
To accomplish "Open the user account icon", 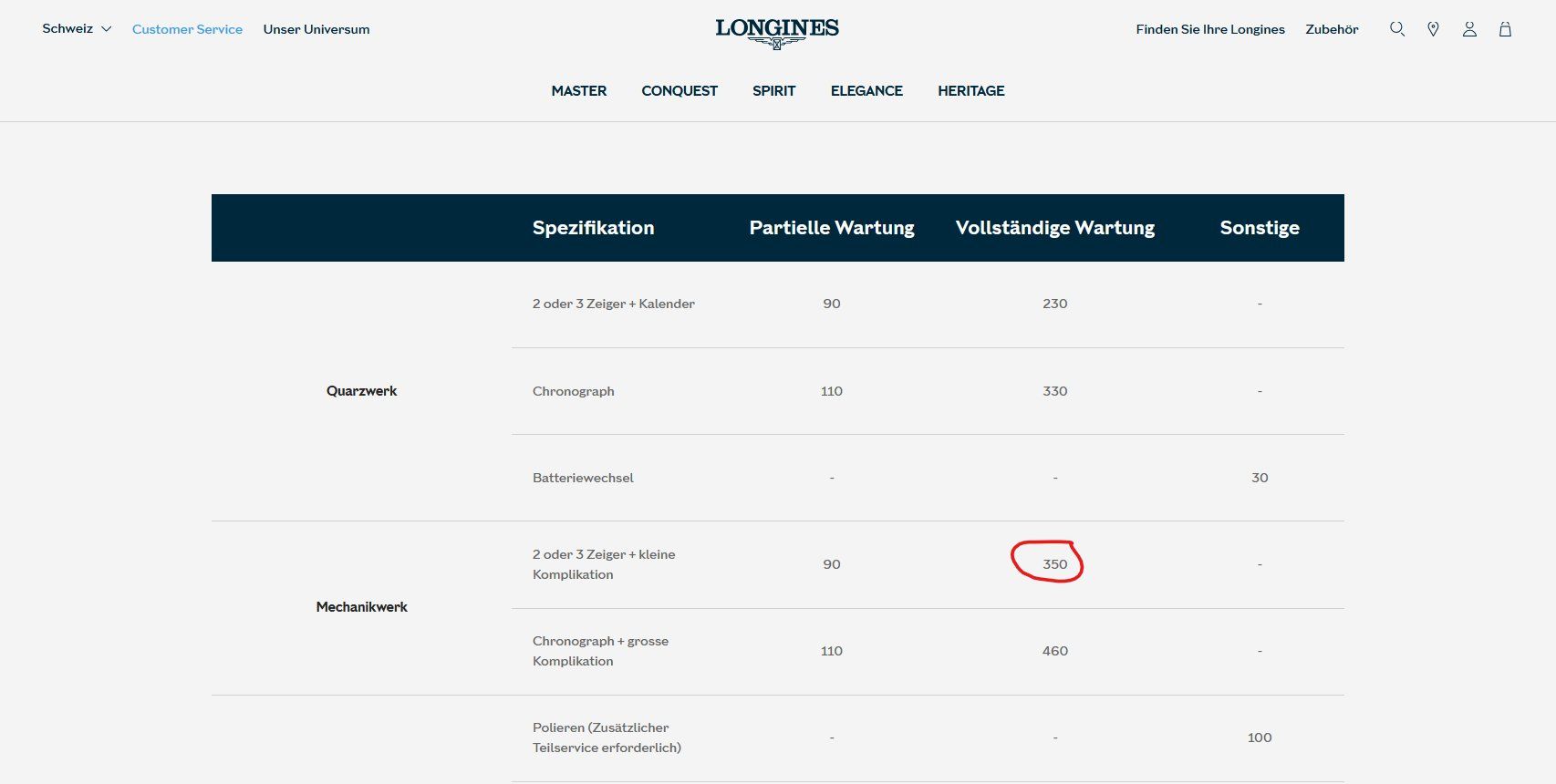I will (1469, 29).
